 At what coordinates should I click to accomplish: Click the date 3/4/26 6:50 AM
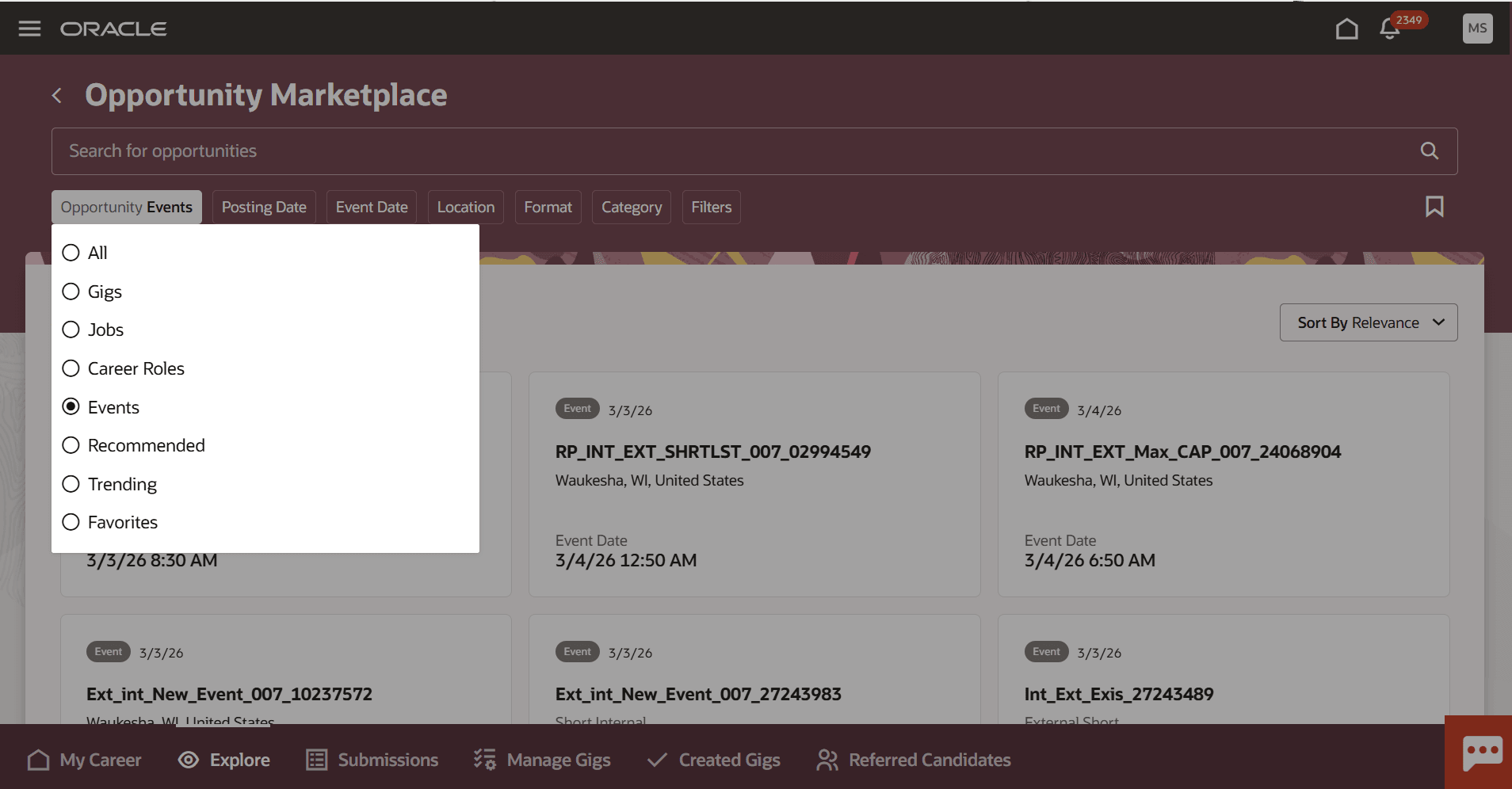1090,560
